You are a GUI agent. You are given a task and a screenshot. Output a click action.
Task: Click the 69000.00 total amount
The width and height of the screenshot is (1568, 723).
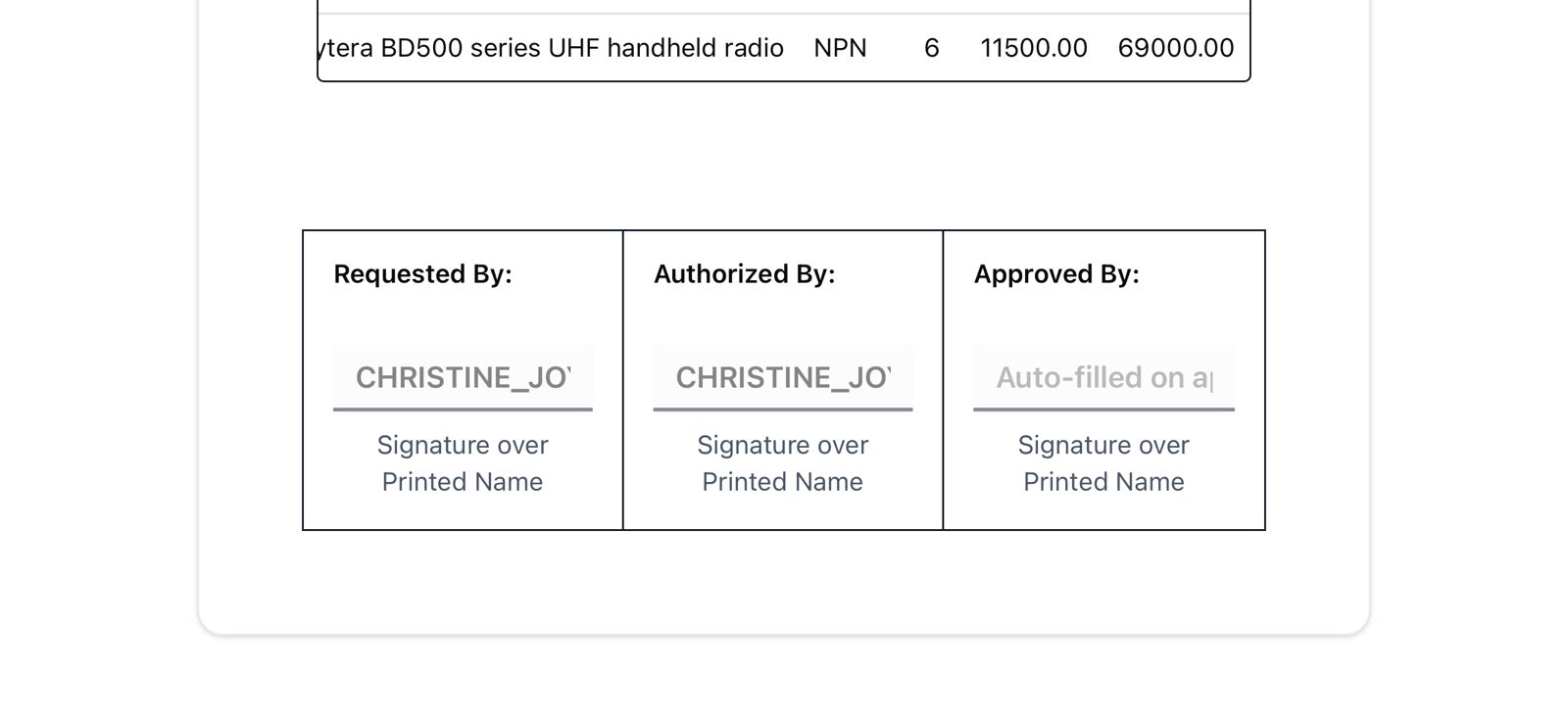[1175, 48]
